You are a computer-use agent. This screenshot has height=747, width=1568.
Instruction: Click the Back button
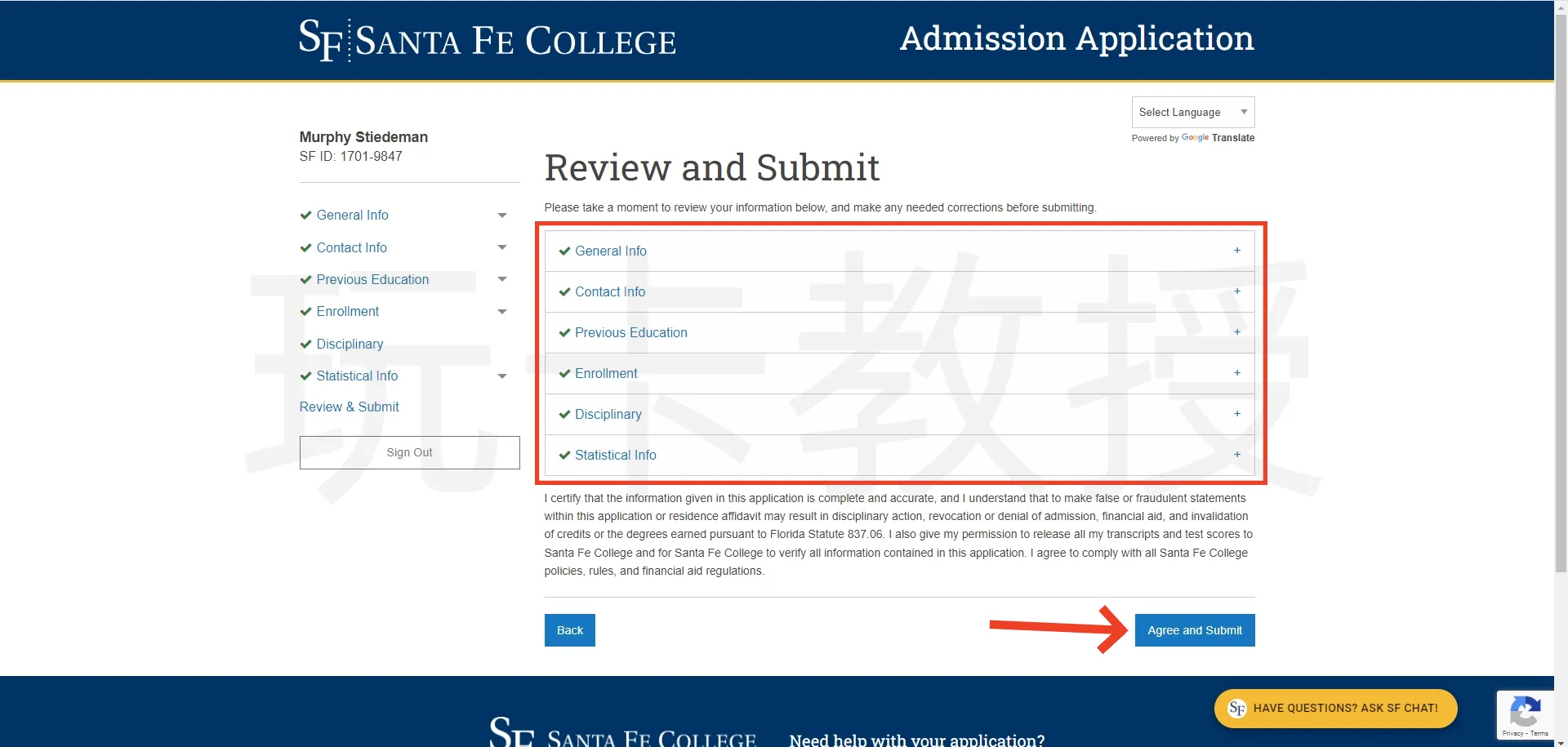coord(569,630)
